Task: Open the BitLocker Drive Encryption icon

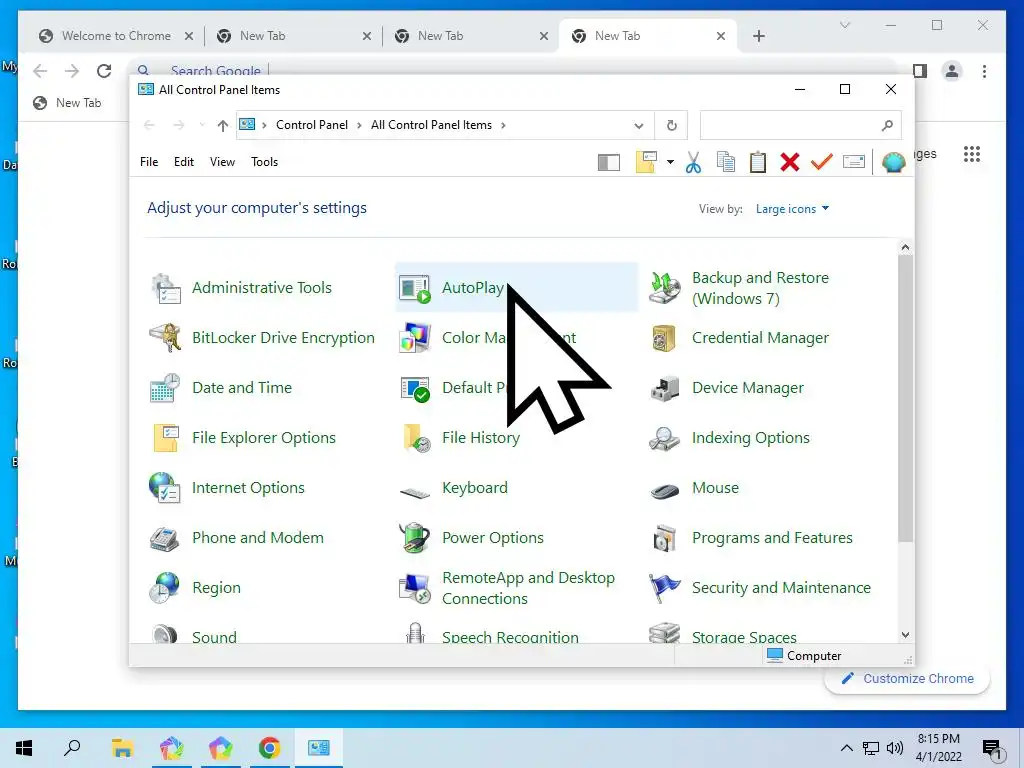Action: (165, 338)
